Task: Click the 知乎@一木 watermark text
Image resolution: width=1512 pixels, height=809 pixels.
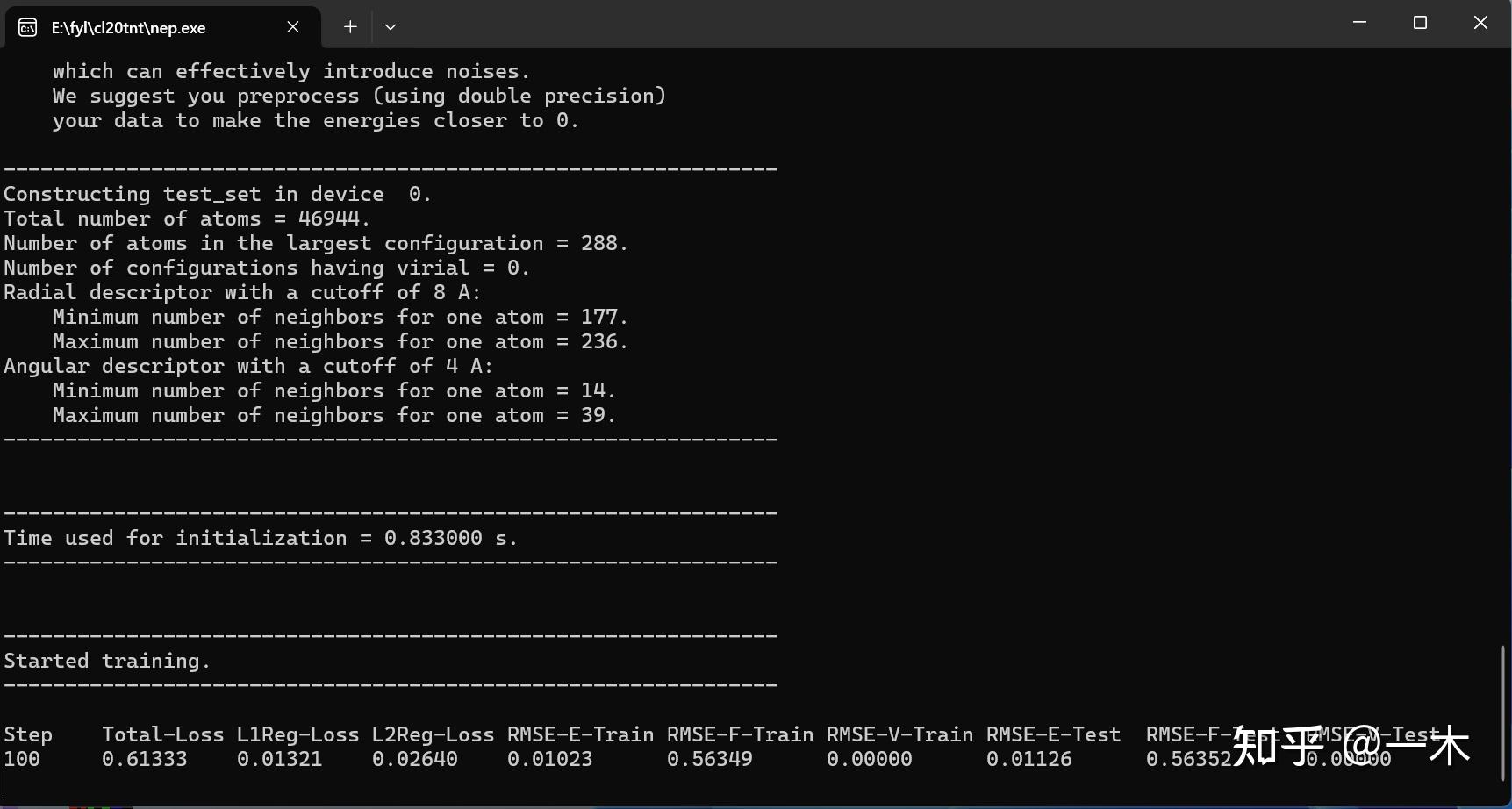Action: click(x=1351, y=745)
